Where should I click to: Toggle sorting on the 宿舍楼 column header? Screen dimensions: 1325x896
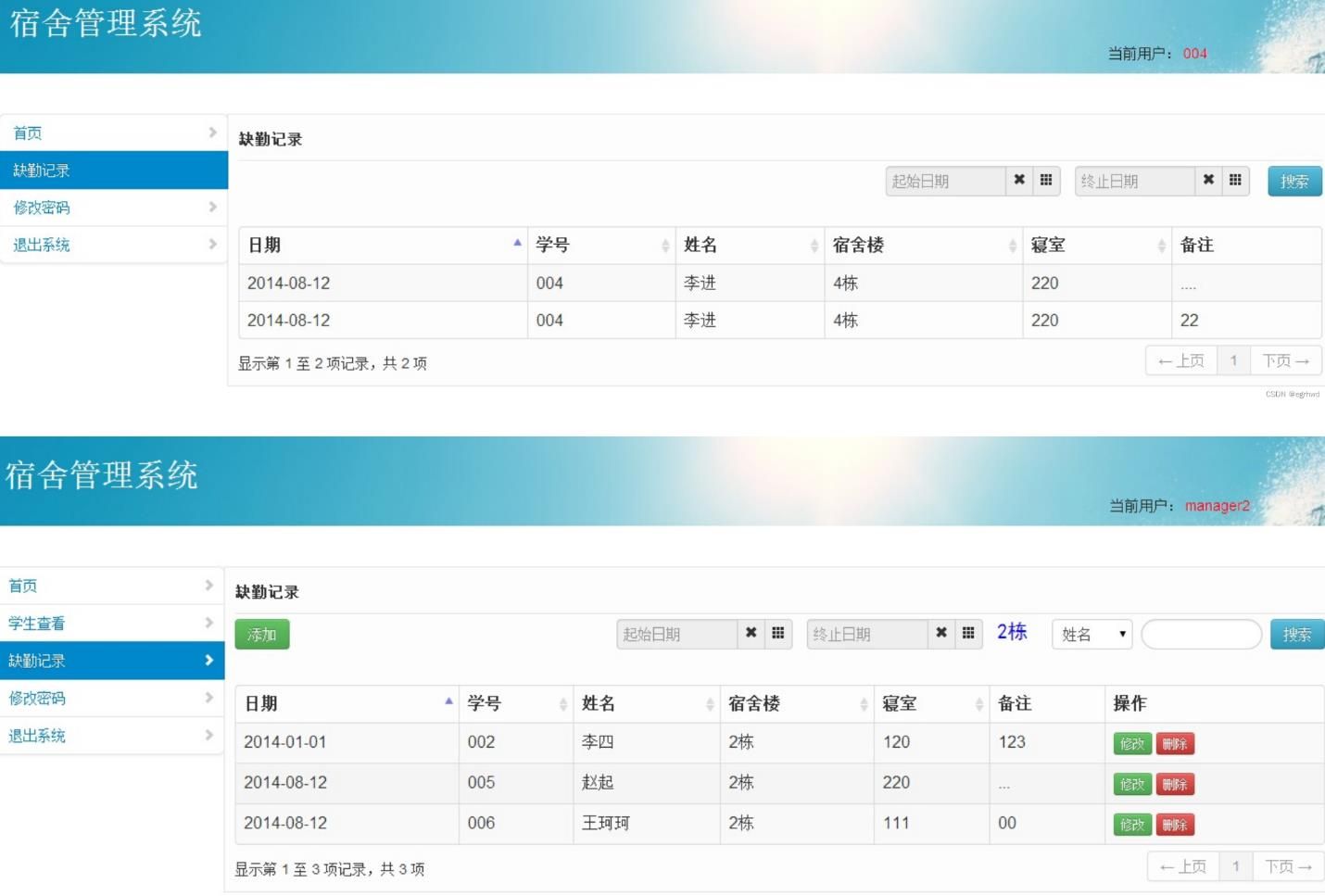pos(1012,245)
